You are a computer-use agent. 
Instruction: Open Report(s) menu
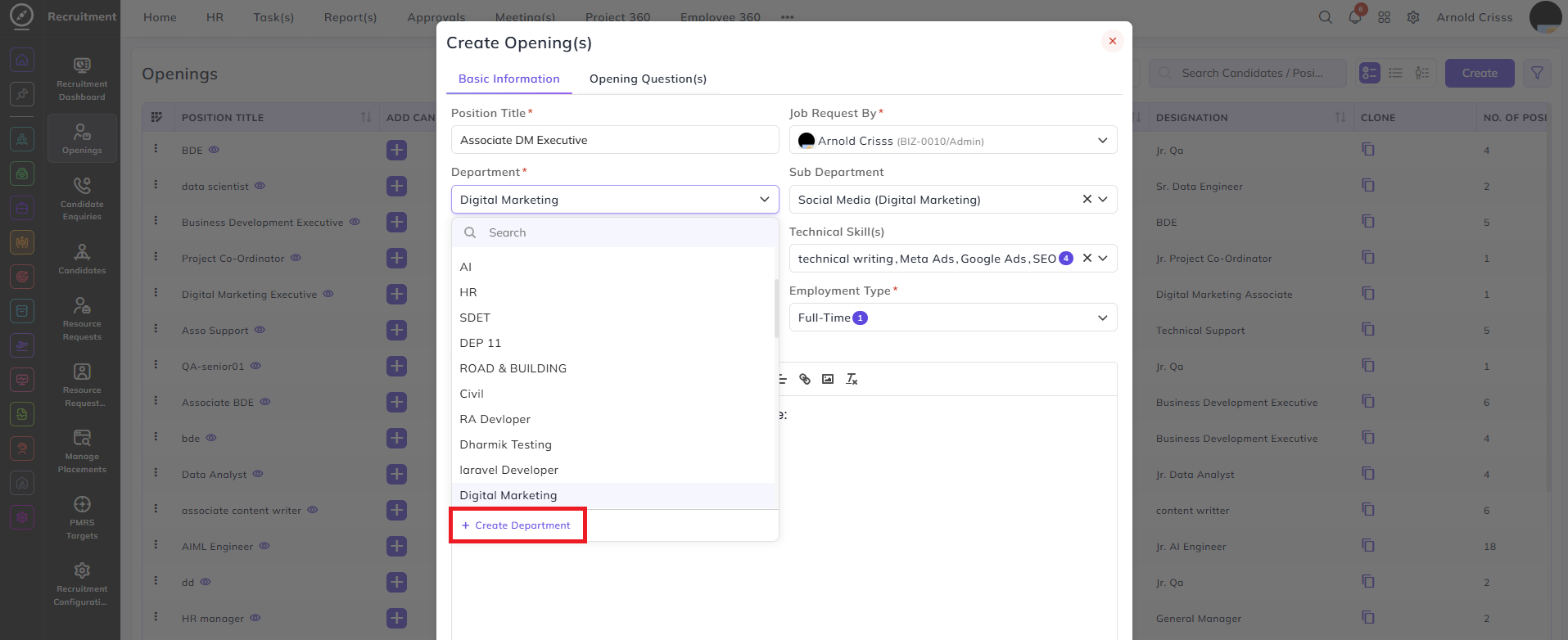(350, 17)
